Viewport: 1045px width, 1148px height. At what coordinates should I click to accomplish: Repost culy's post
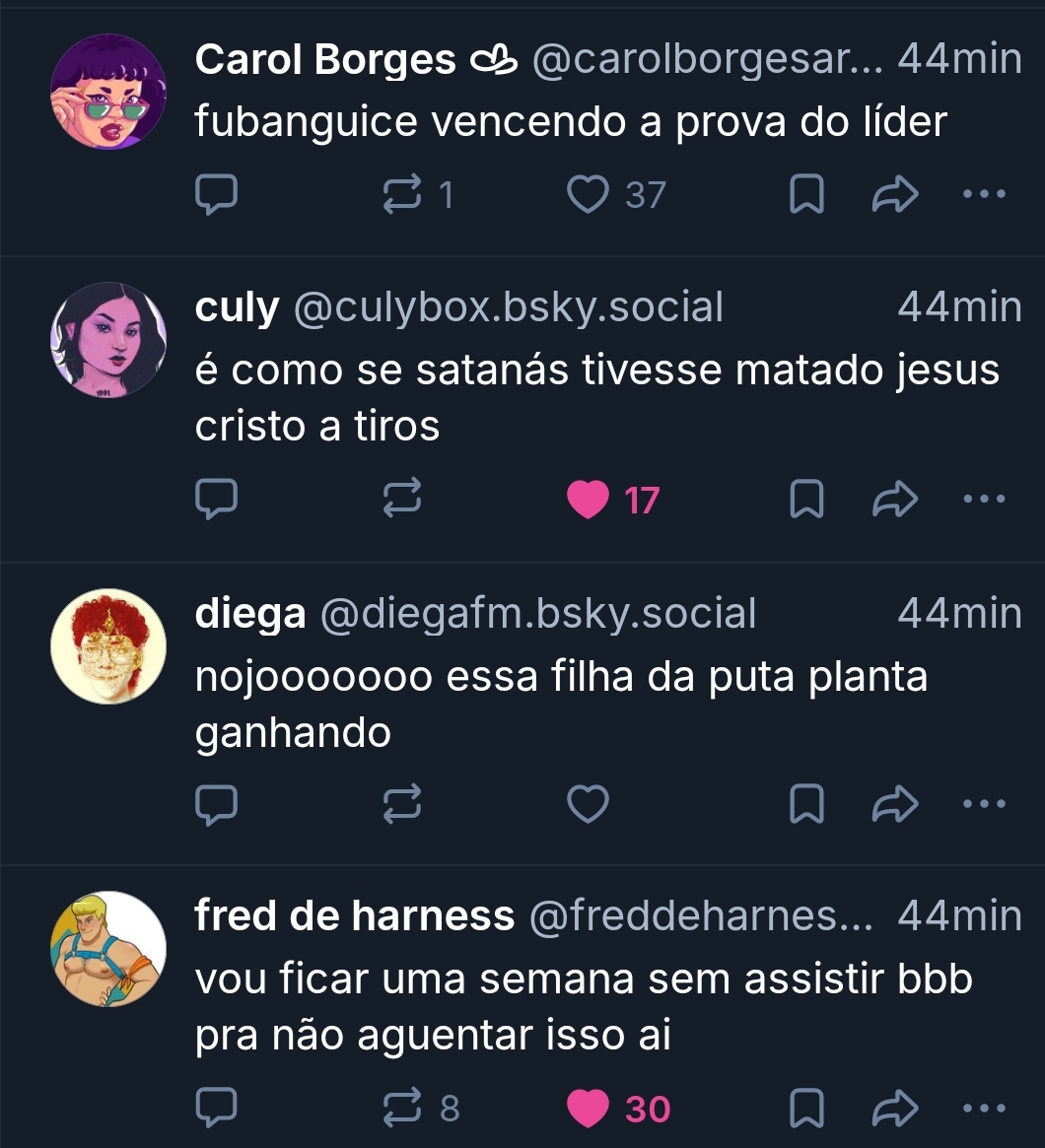402,498
